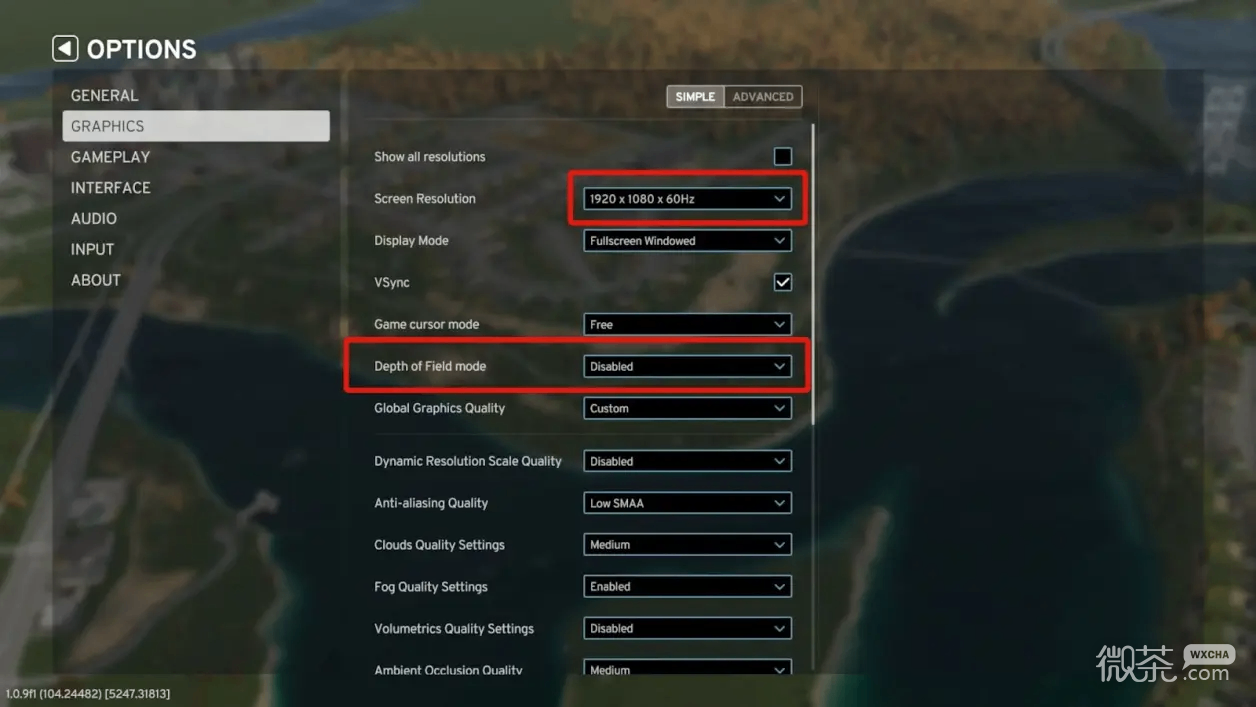
Task: Open the Anti-aliasing Quality dropdown
Action: pyautogui.click(x=687, y=503)
